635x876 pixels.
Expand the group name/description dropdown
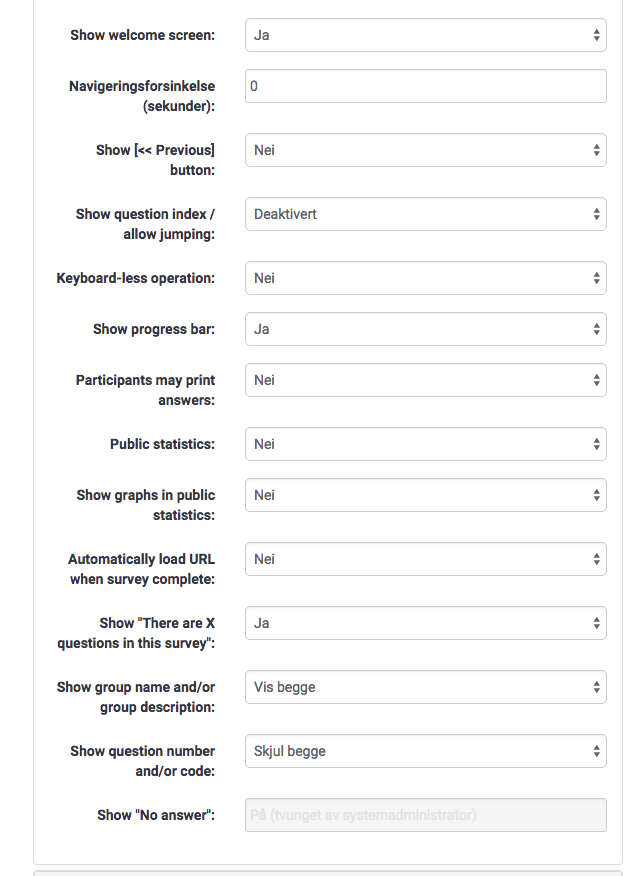tap(425, 687)
